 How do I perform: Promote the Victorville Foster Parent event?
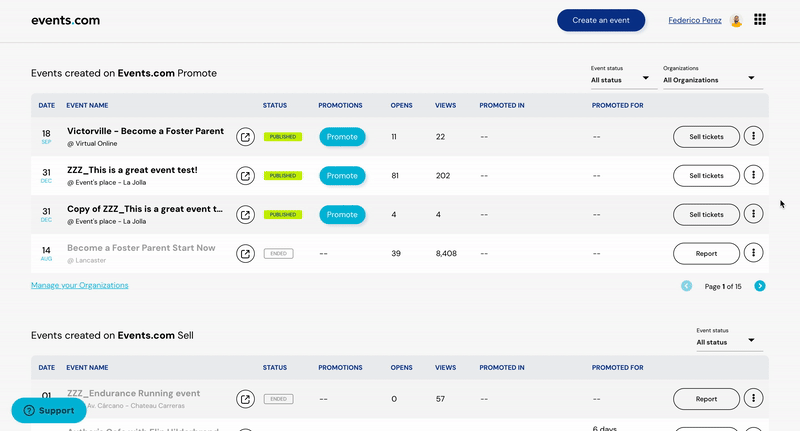pyautogui.click(x=342, y=137)
